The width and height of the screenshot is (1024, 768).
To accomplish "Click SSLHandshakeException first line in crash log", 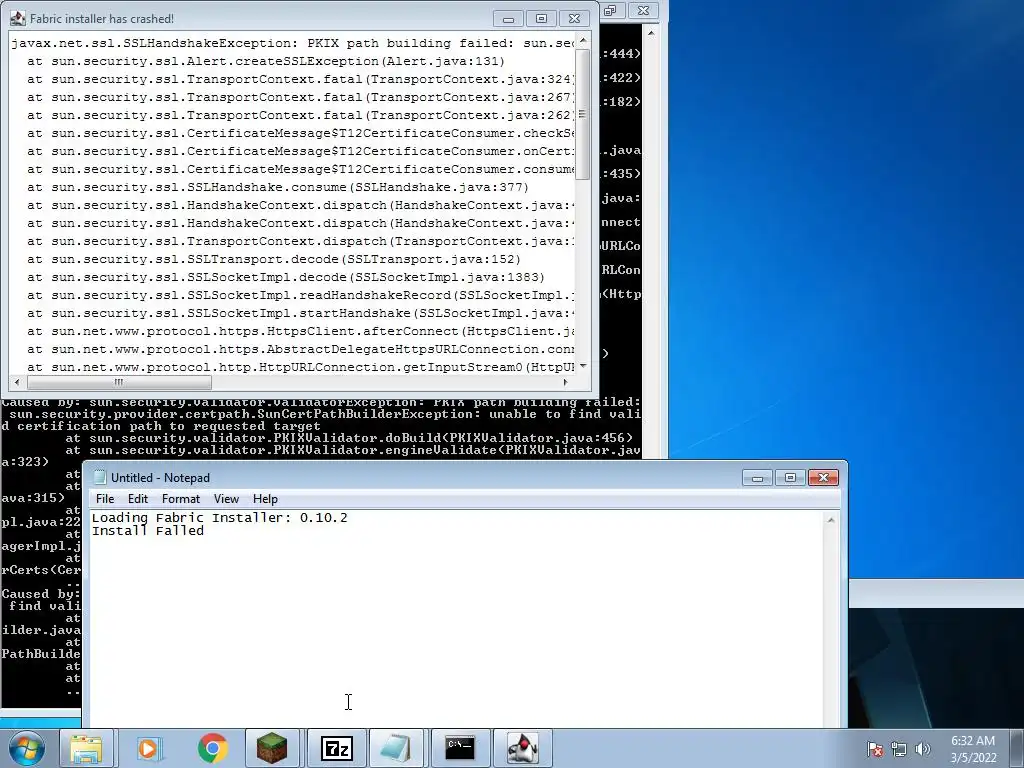I will (293, 43).
